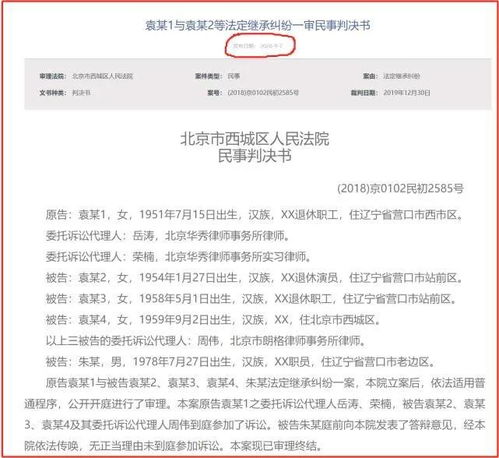Click the 文书种类 label
This screenshot has height=458, width=499.
(53, 92)
